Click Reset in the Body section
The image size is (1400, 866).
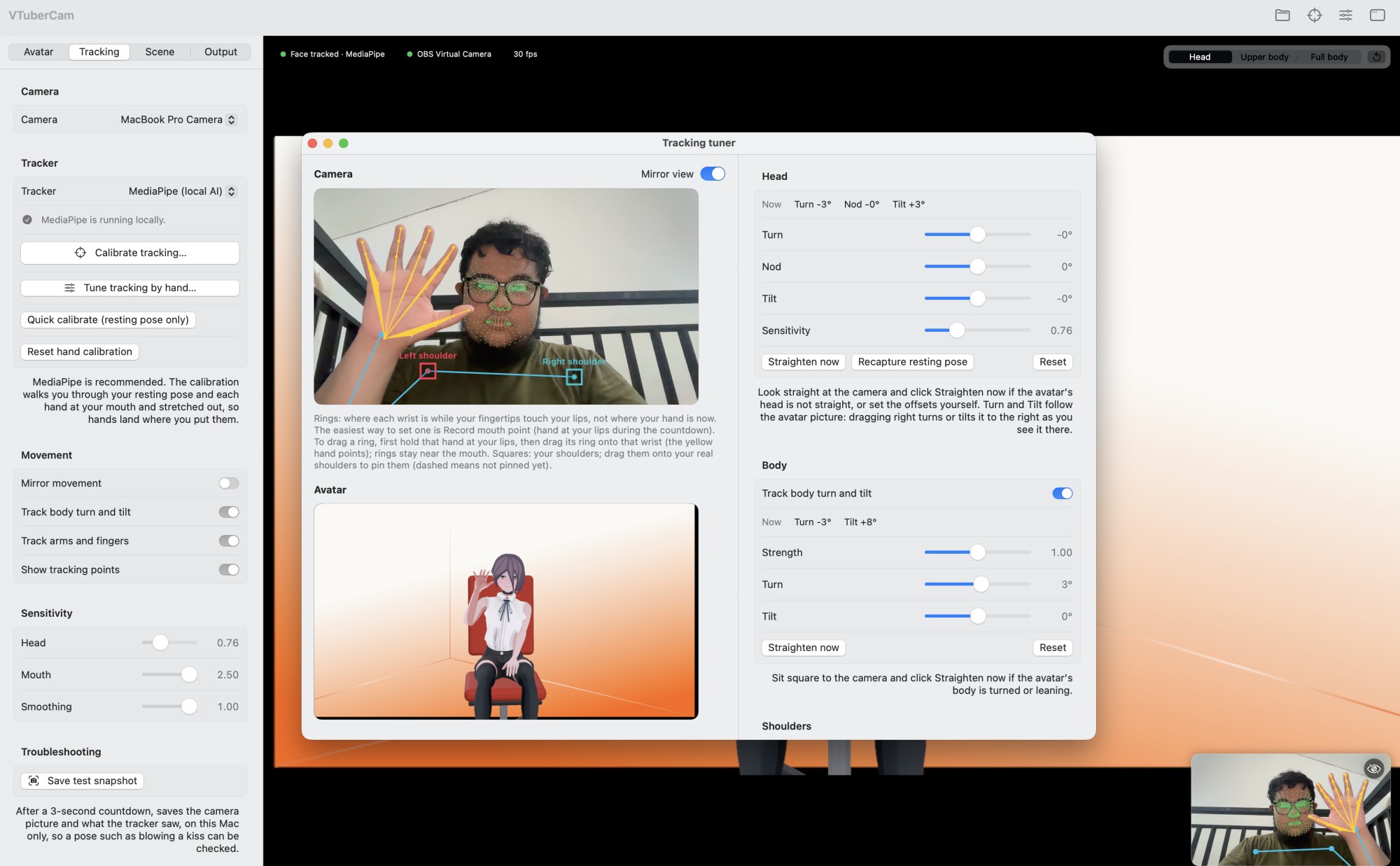[x=1052, y=648]
